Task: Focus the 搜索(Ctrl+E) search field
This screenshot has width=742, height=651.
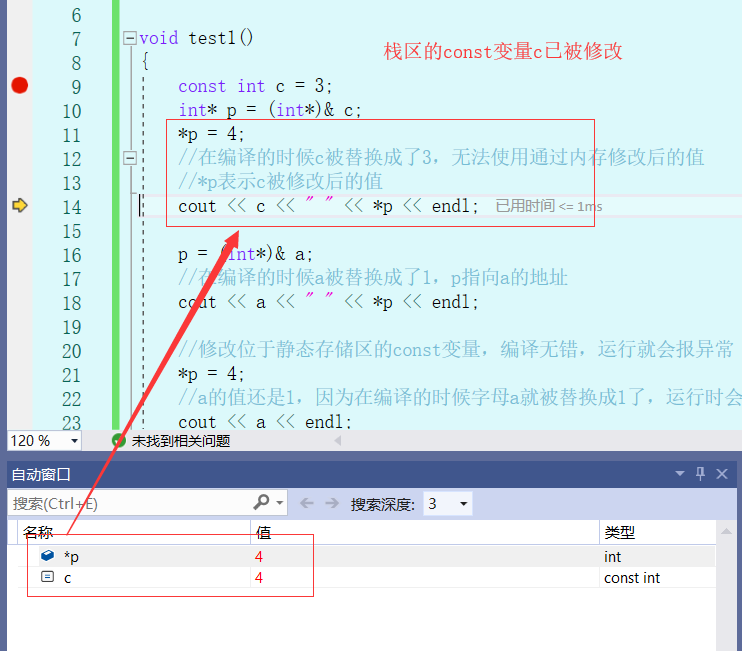Action: [128, 503]
